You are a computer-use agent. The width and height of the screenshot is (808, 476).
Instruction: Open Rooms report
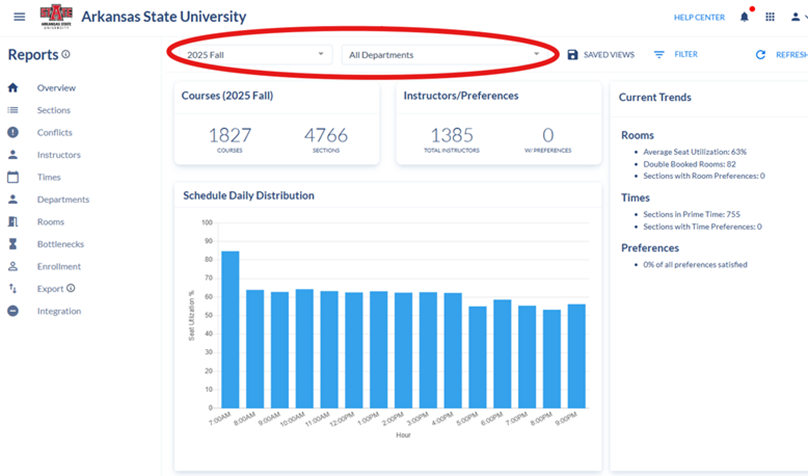click(50, 222)
